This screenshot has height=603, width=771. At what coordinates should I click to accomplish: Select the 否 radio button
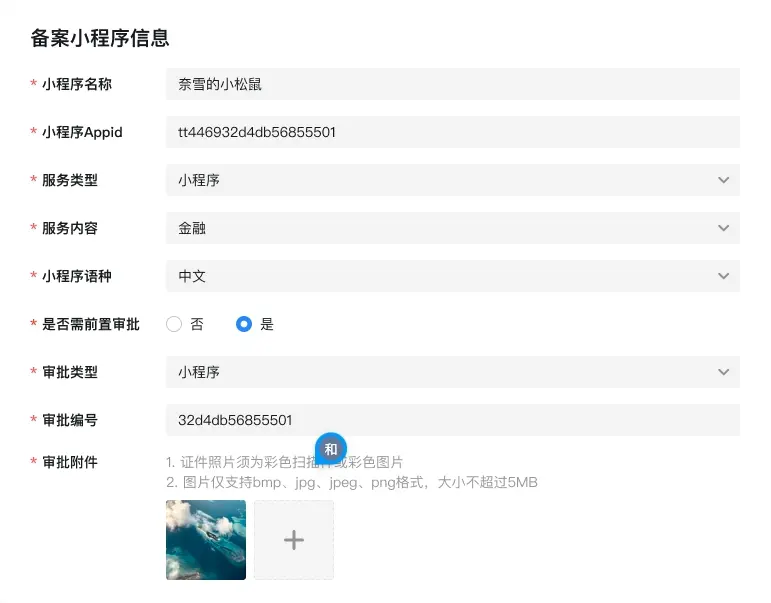tap(174, 324)
